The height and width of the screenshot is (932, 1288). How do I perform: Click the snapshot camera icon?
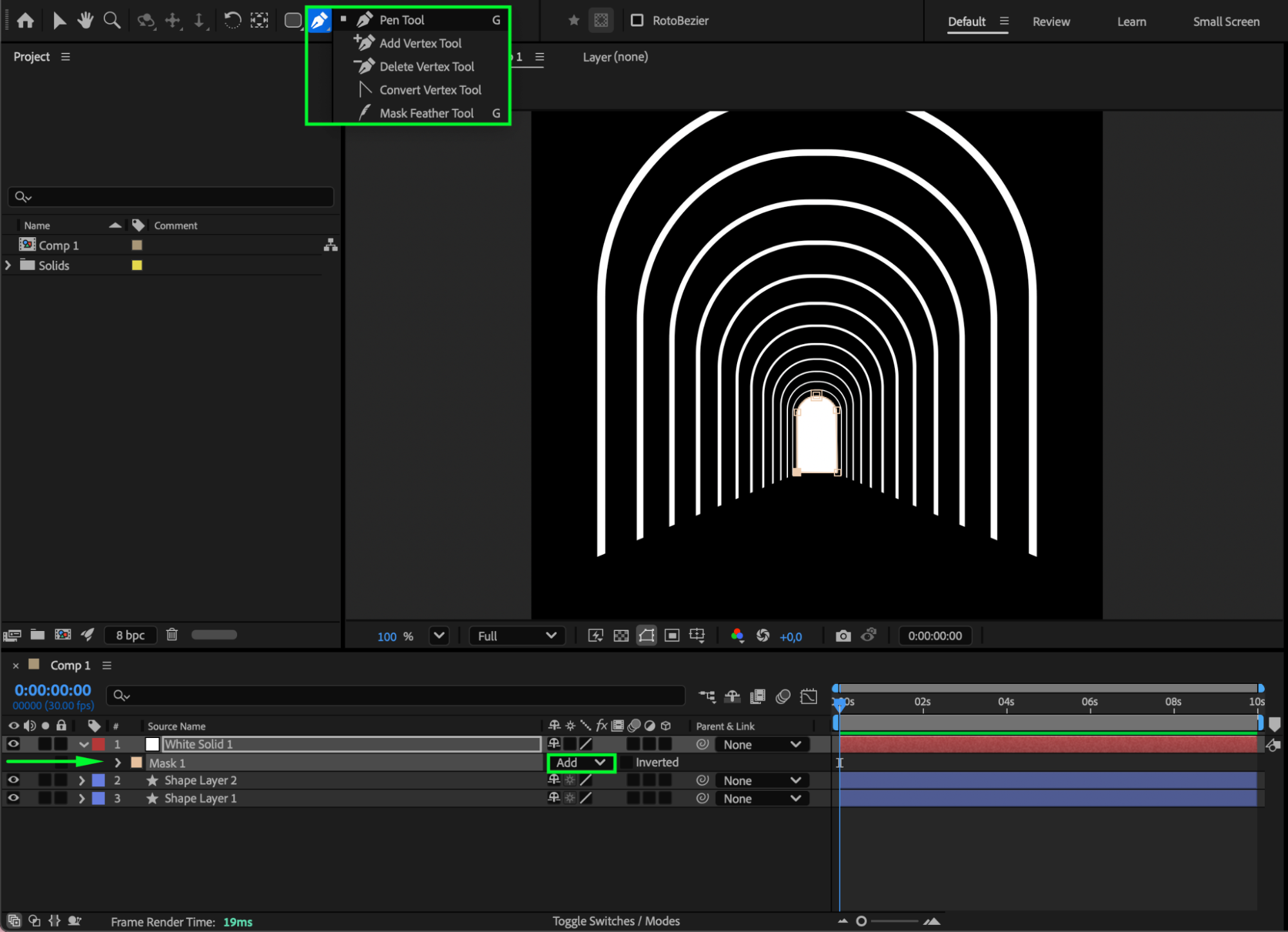pyautogui.click(x=843, y=636)
